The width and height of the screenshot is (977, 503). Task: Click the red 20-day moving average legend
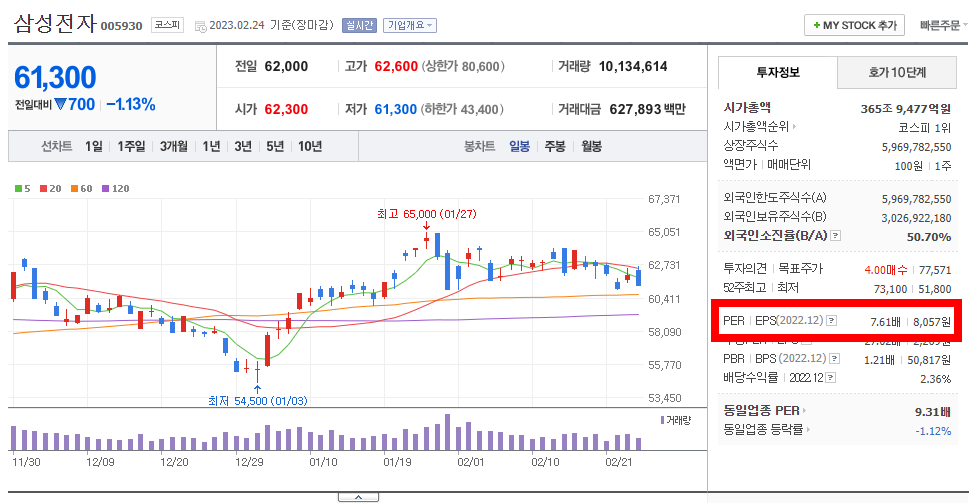[x=50, y=188]
